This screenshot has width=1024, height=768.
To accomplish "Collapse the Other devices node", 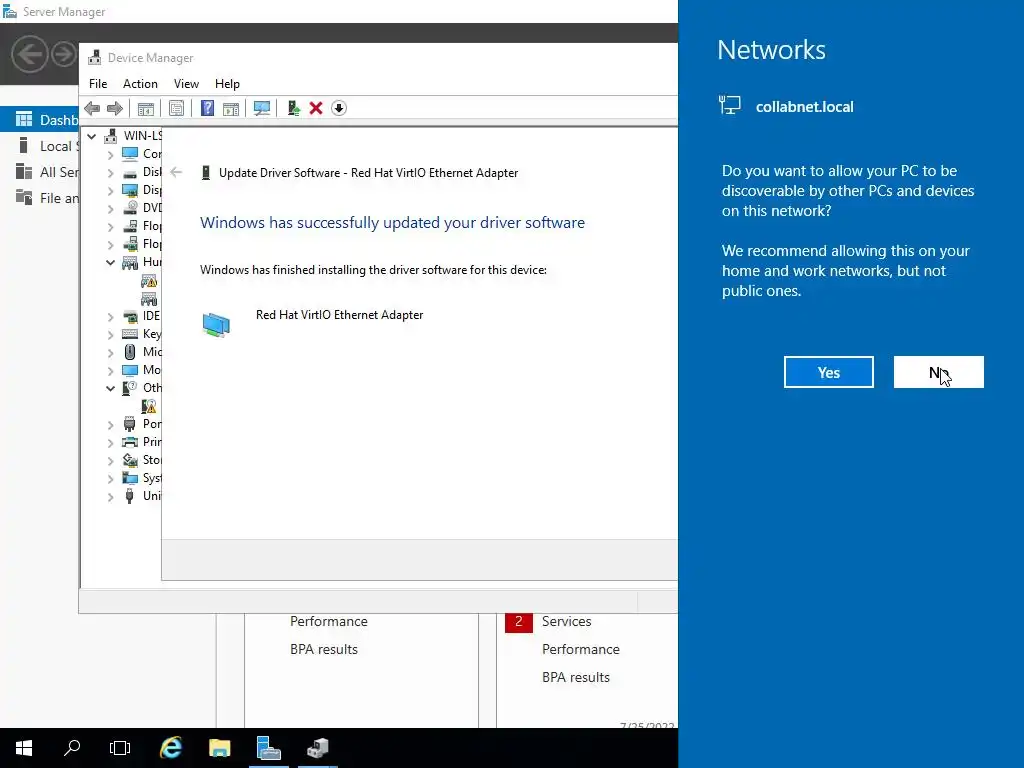I will [x=110, y=388].
